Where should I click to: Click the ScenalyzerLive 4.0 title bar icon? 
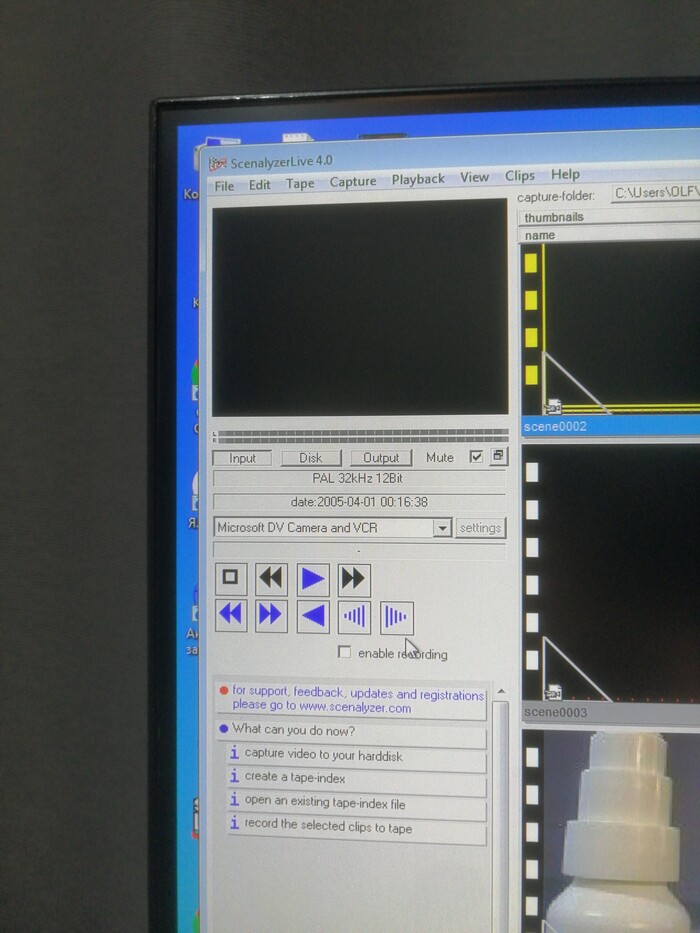218,164
